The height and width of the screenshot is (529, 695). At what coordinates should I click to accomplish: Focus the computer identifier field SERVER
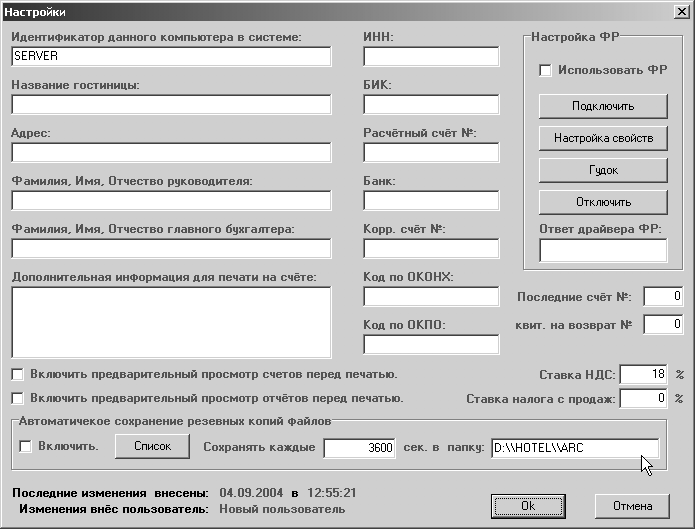click(x=171, y=56)
